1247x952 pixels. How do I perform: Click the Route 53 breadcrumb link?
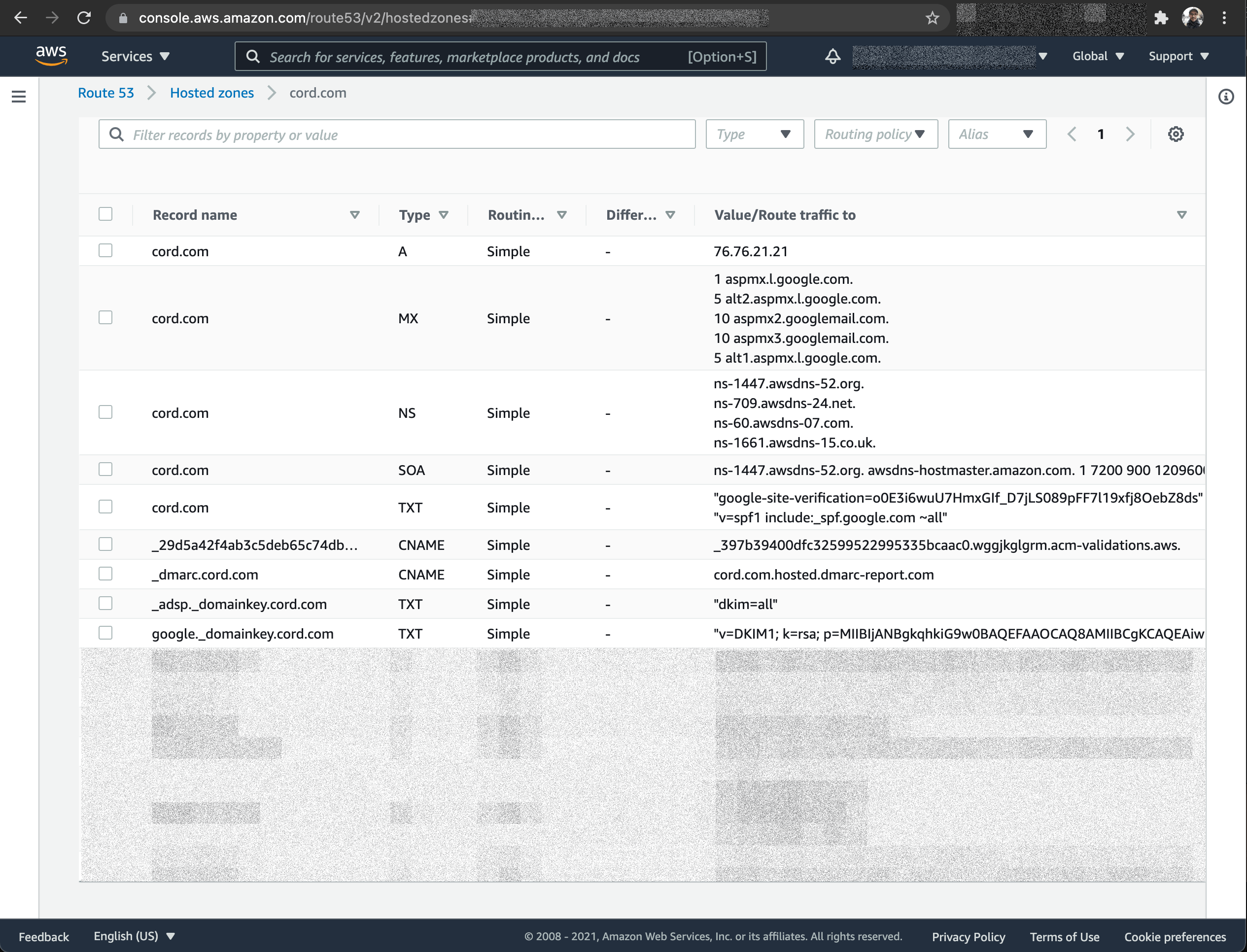[105, 93]
